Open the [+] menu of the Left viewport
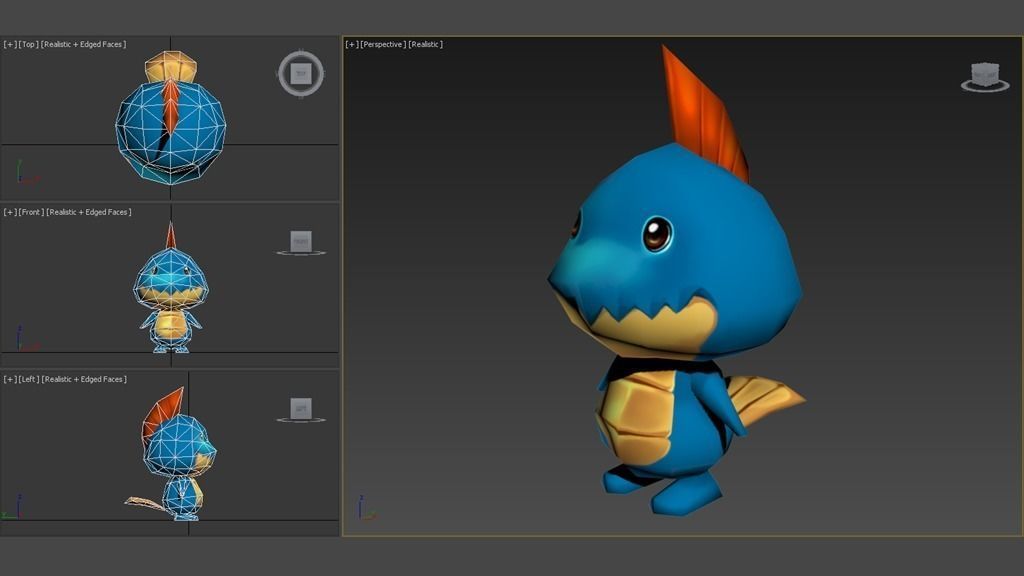 pyautogui.click(x=10, y=379)
